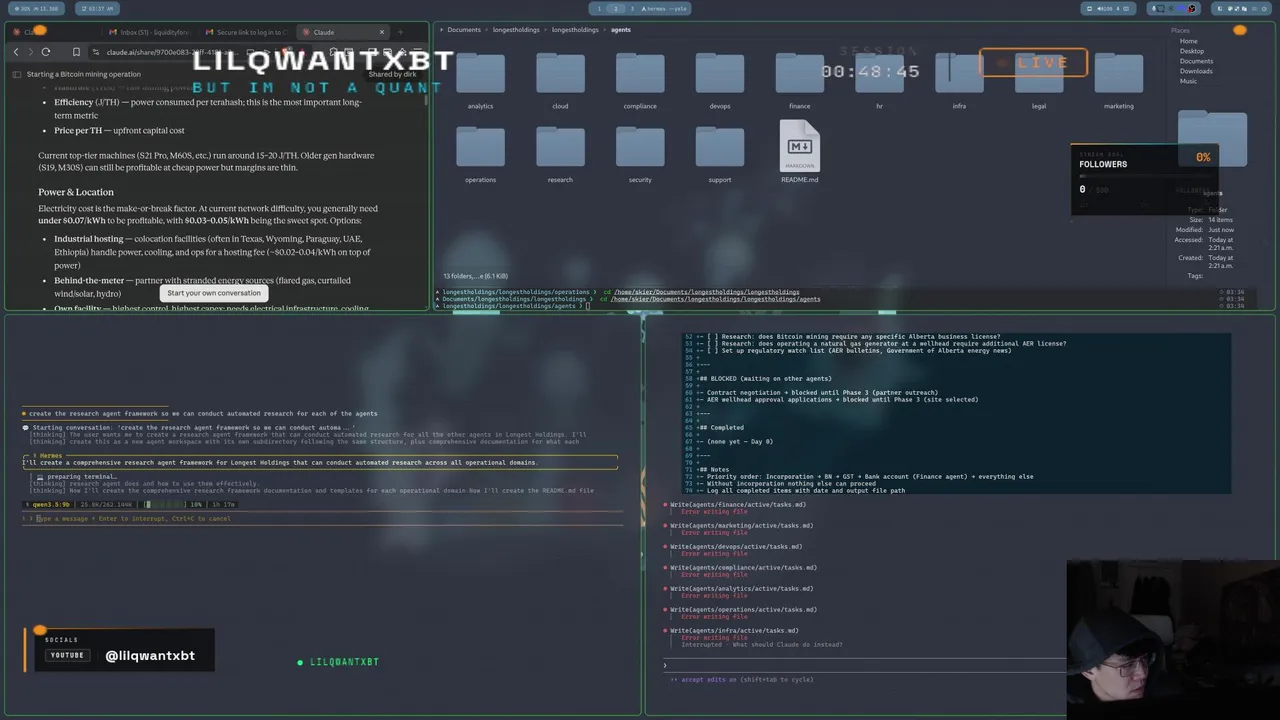
Task: Click Write(agents/devops/active/tasks.md) line
Action: click(x=736, y=546)
